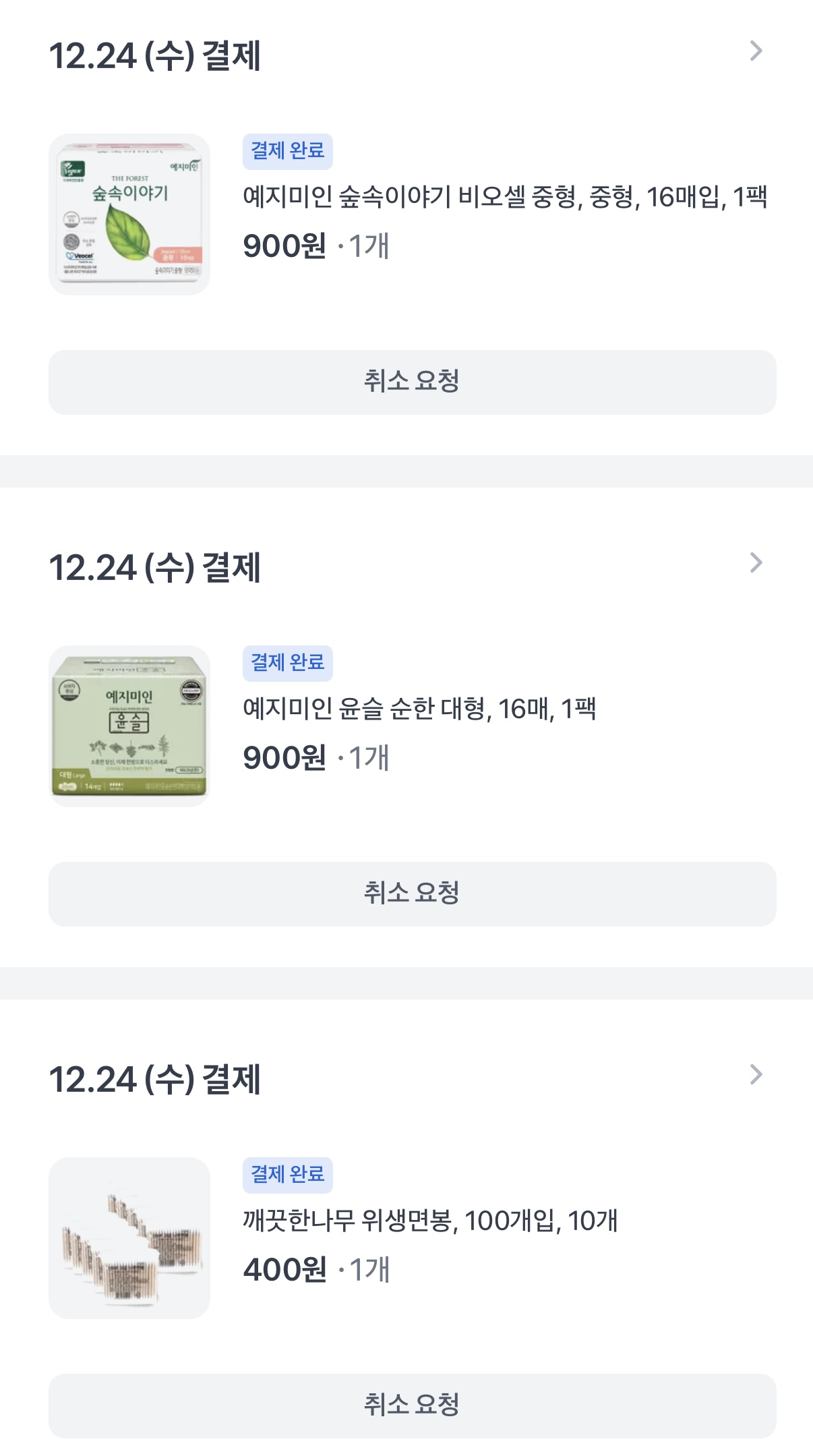This screenshot has height=1456, width=813.
Task: Expand order details chevron for 윤슬 order
Action: [x=756, y=563]
